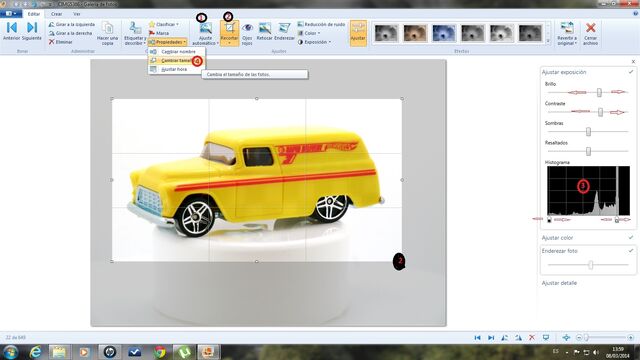Image resolution: width=640 pixels, height=360 pixels.
Task: Adjust the Sombras slider
Action: coord(588,131)
